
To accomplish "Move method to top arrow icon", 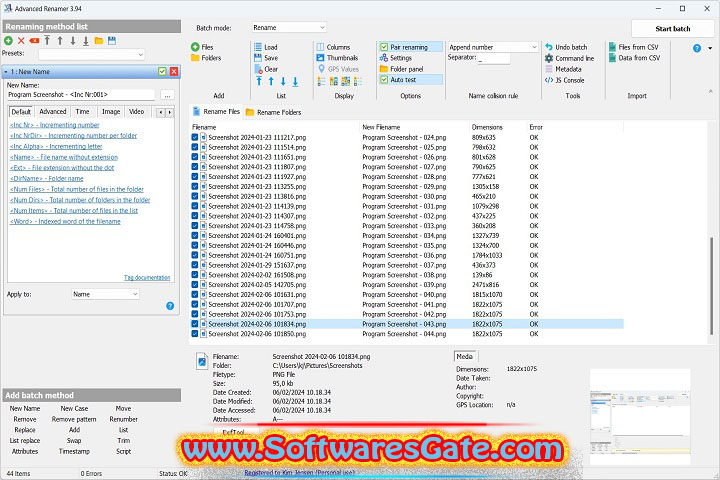I will 47,41.
